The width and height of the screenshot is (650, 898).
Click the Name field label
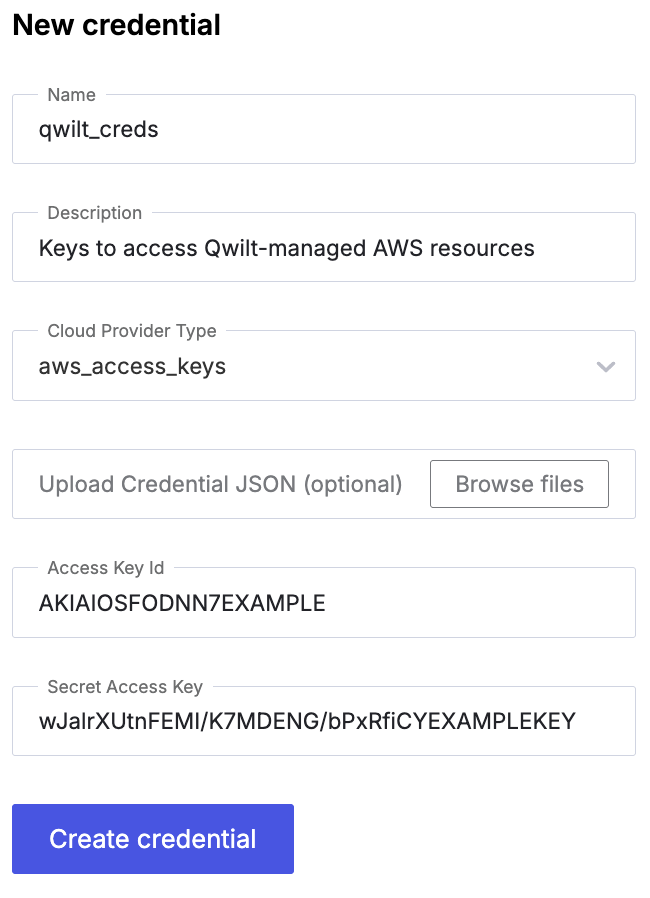click(71, 94)
